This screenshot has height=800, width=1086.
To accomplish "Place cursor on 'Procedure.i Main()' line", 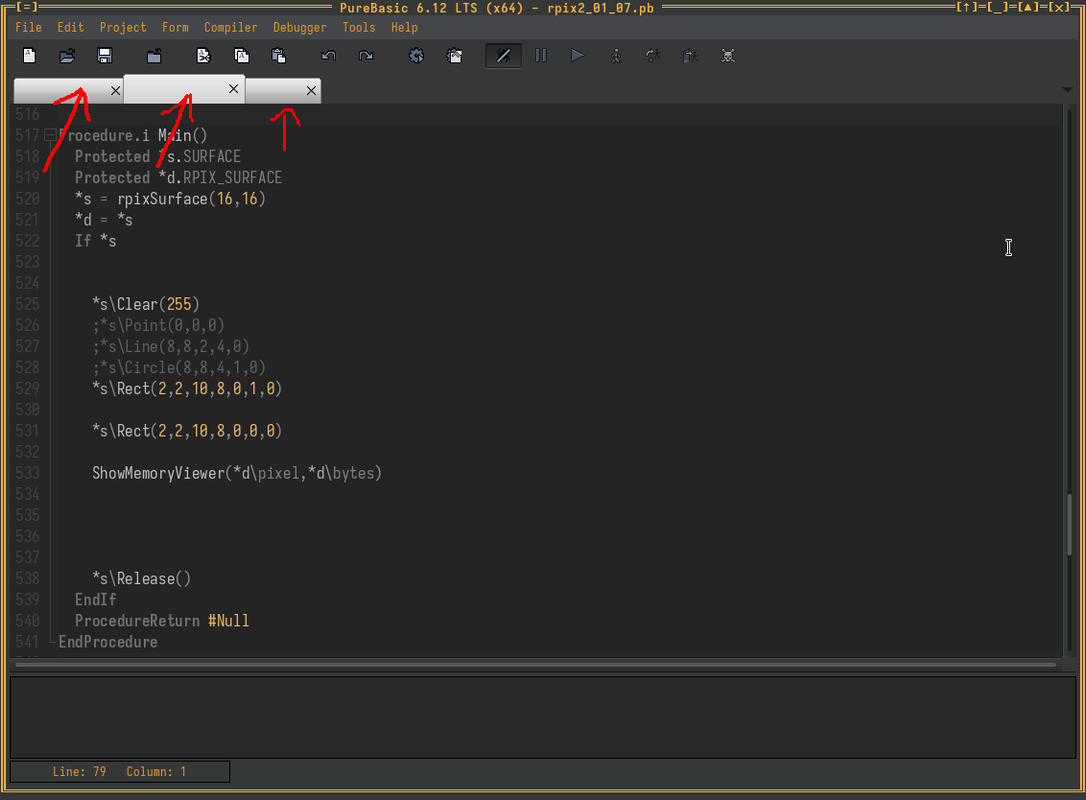I will coord(133,135).
